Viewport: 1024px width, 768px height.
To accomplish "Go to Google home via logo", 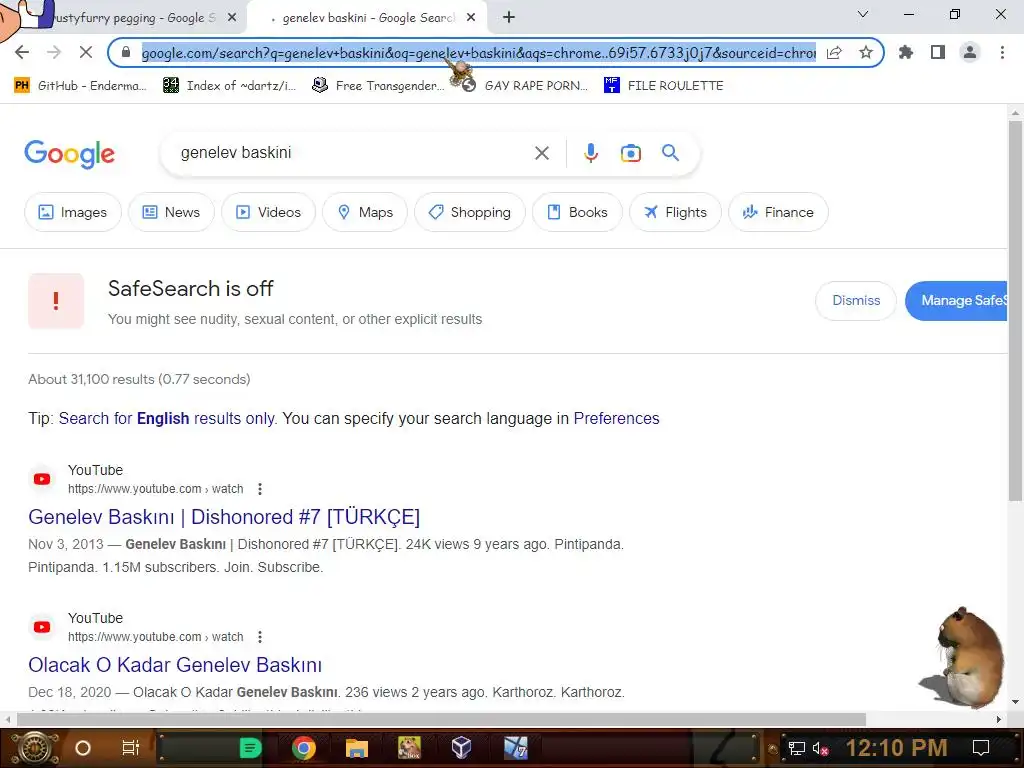I will point(69,154).
